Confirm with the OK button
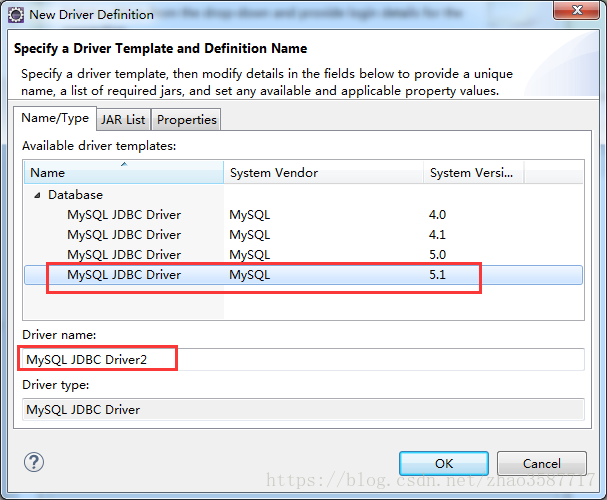This screenshot has height=500, width=607. 444,463
